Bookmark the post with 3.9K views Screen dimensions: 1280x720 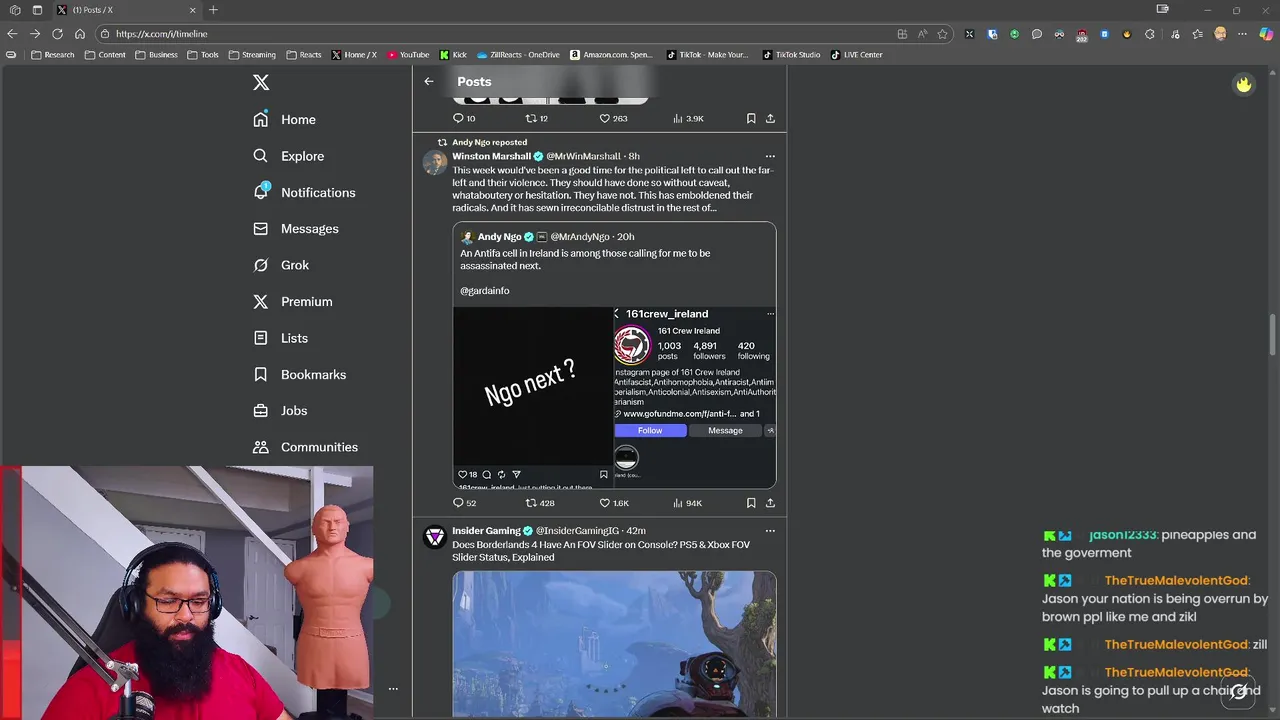tap(751, 118)
